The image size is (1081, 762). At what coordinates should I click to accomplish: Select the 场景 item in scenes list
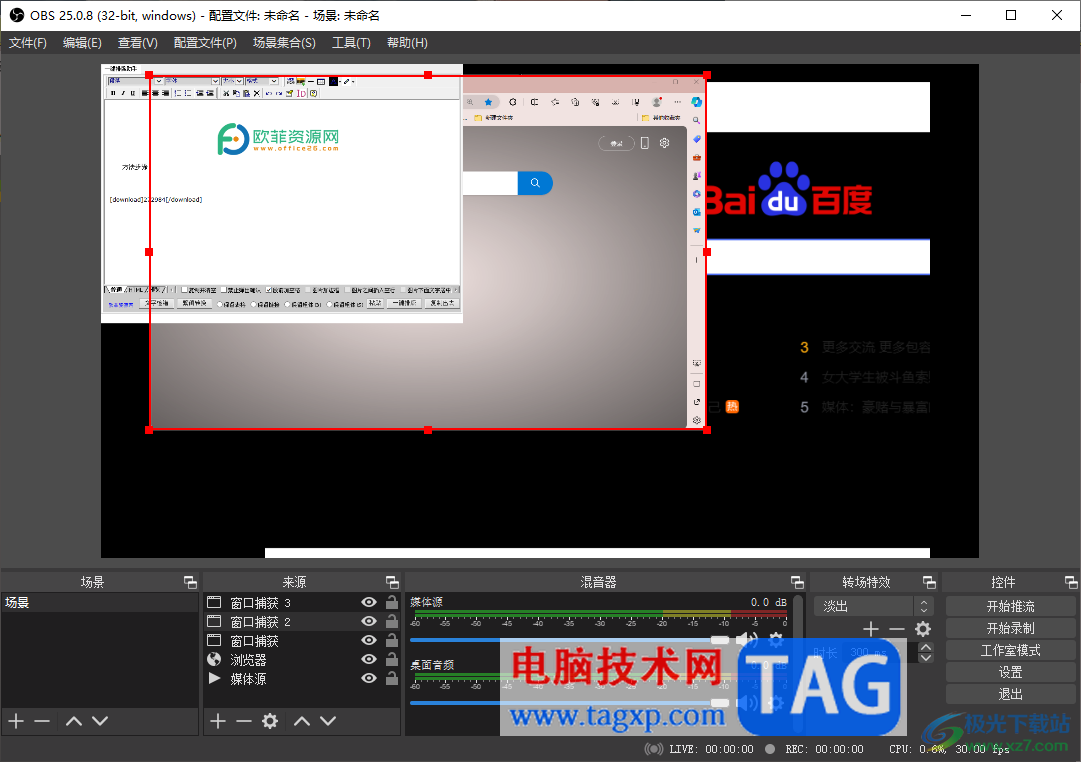(100, 602)
